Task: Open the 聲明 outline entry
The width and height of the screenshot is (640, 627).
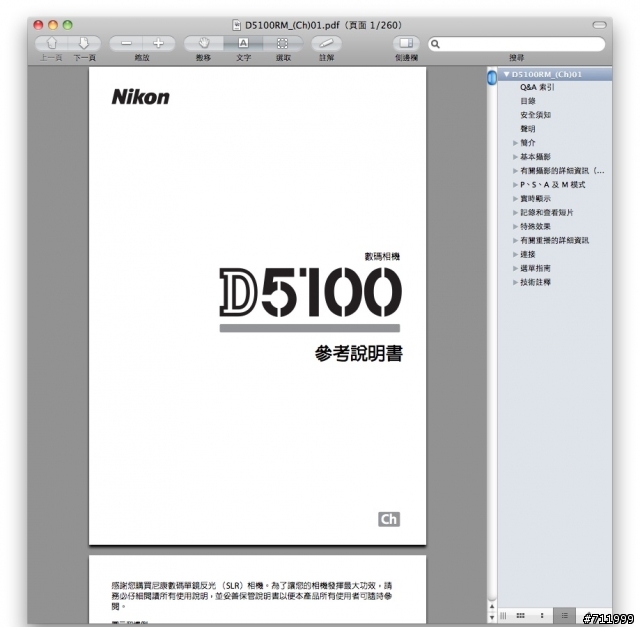Action: coord(528,129)
